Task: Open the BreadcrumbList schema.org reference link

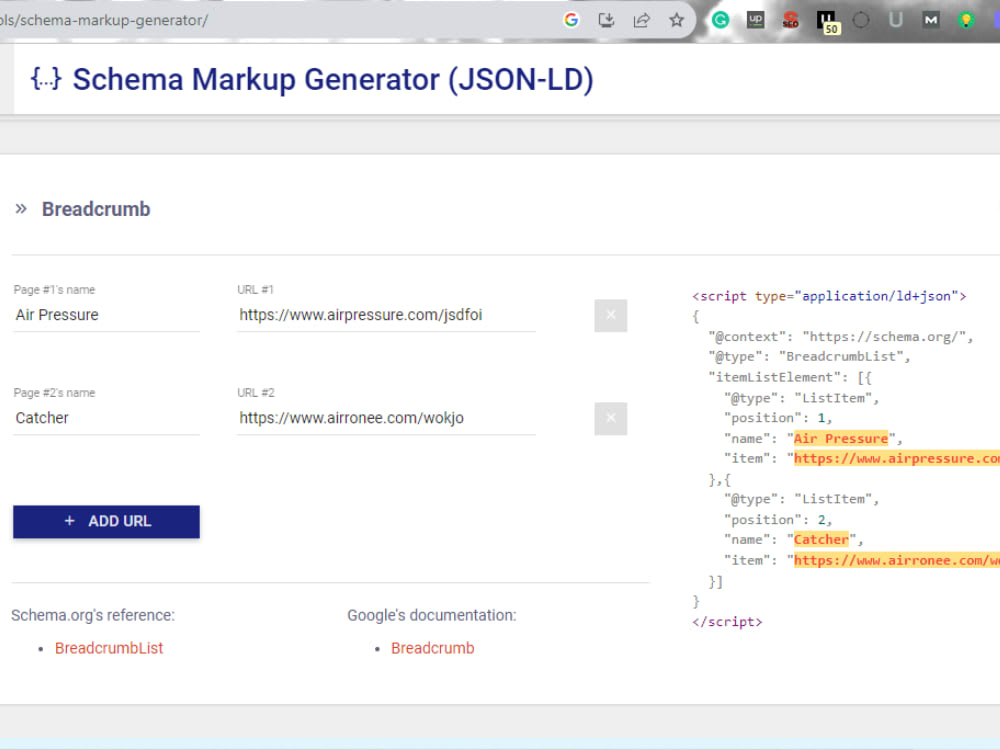Action: (109, 648)
